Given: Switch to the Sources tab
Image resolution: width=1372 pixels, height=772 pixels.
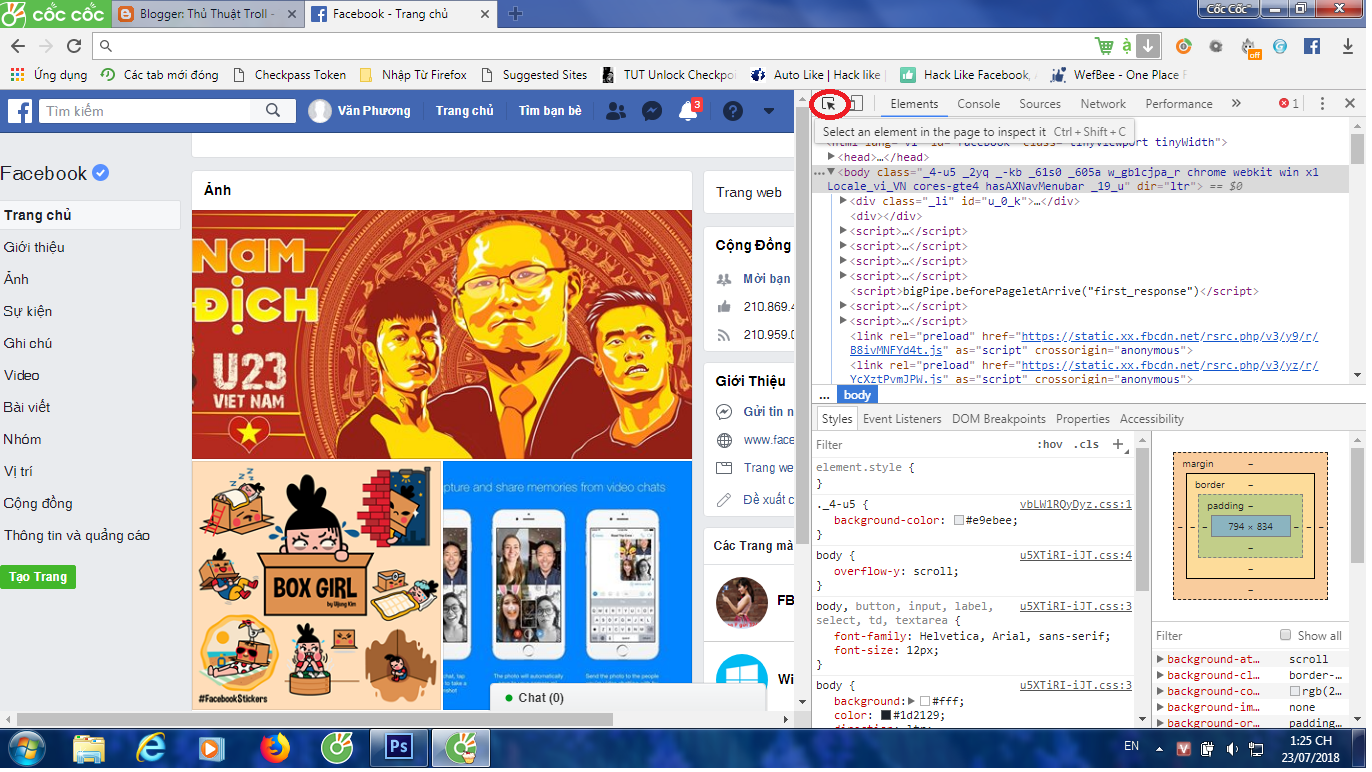Looking at the screenshot, I should [x=1040, y=103].
